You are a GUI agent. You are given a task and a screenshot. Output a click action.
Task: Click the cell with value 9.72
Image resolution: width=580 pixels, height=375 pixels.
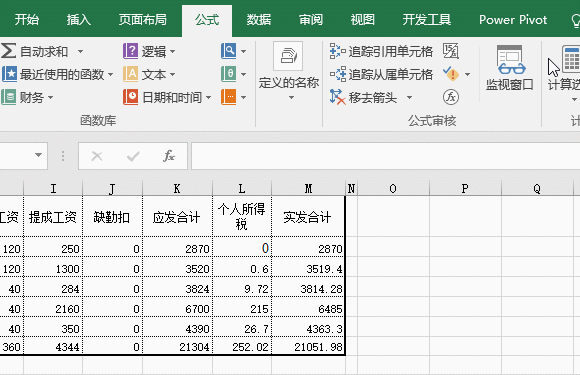click(242, 288)
